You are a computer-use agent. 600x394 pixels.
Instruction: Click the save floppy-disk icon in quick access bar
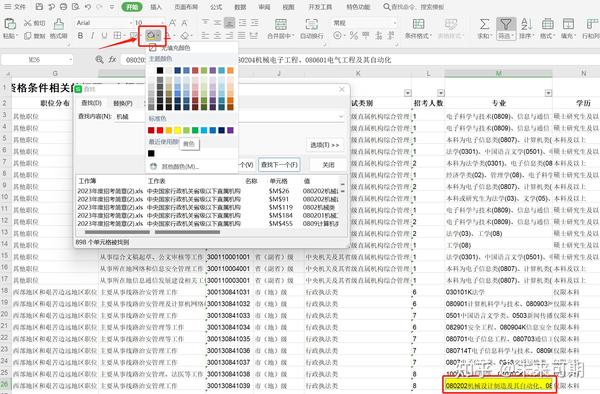click(39, 7)
